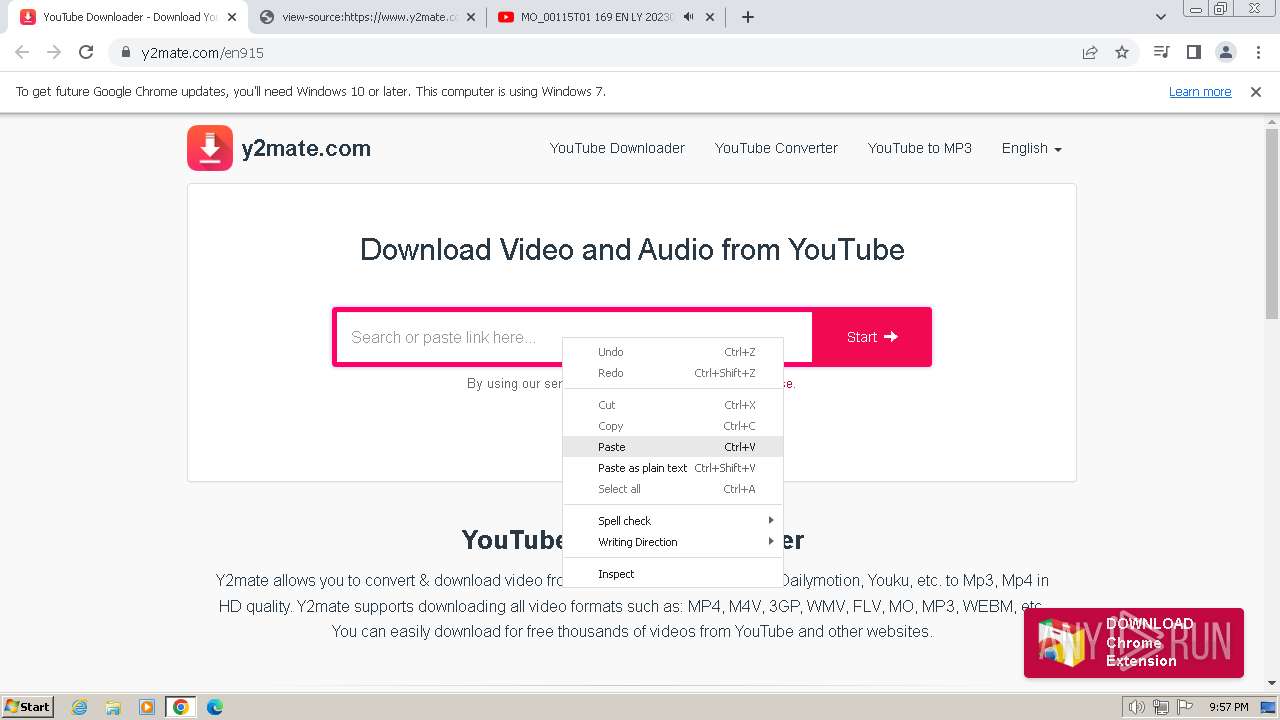Open the Action Center flag icon in tray
1280x720 pixels.
click(x=1186, y=707)
